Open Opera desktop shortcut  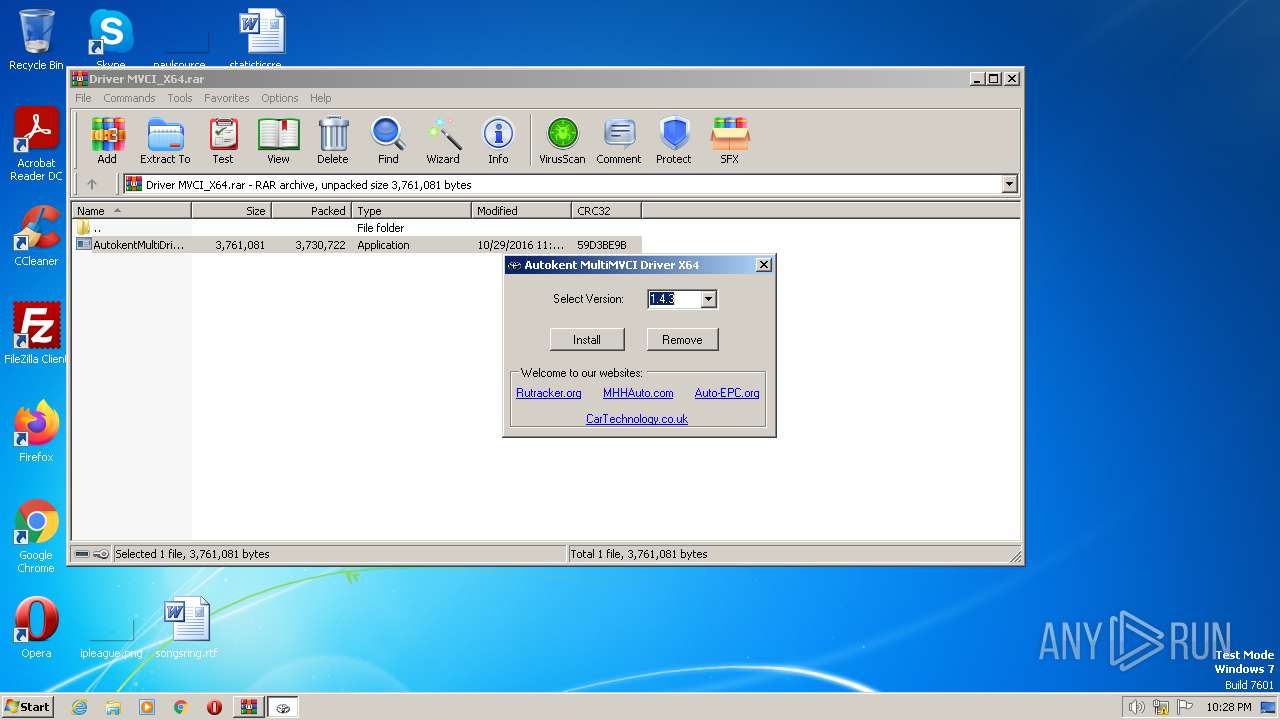click(36, 628)
